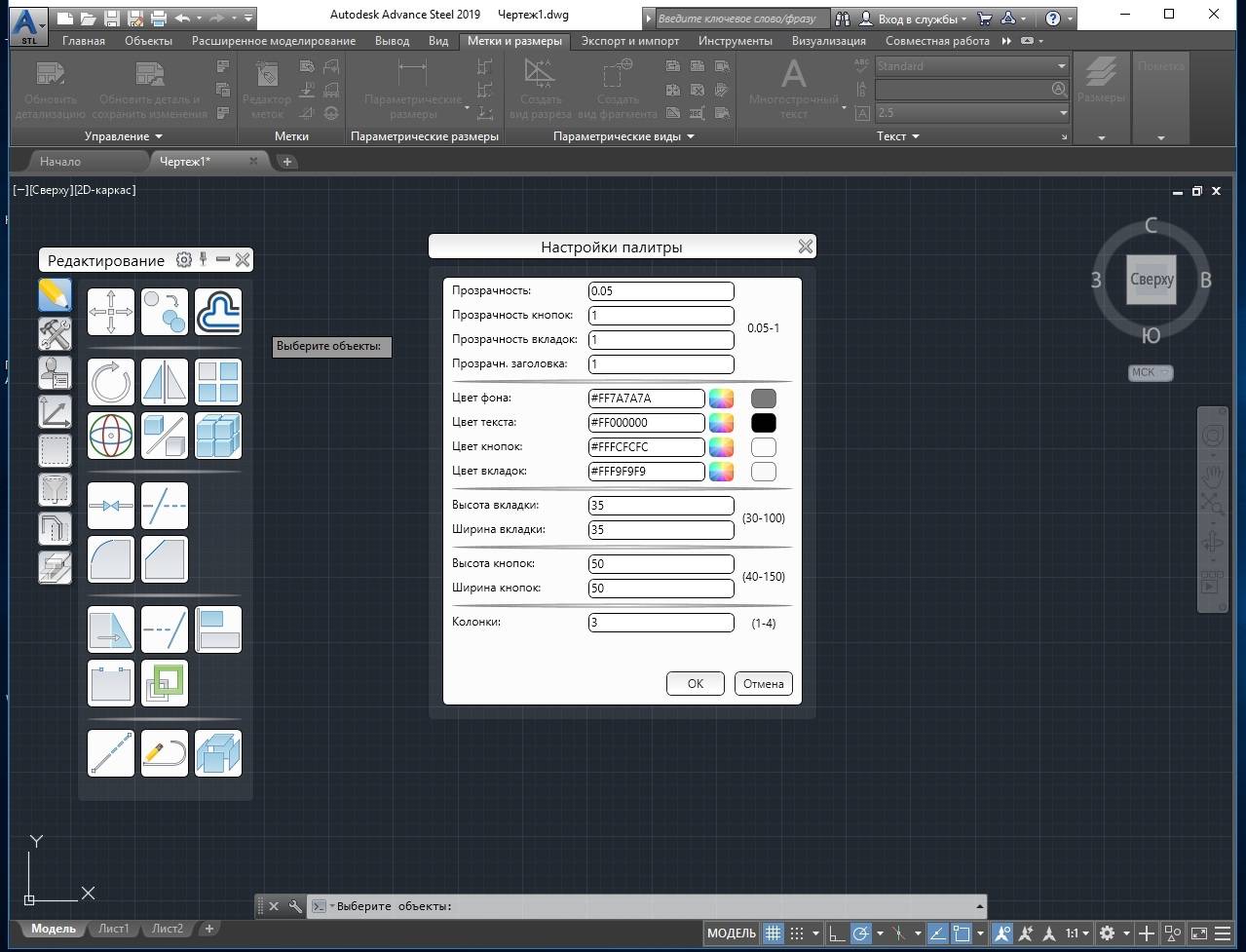This screenshot has height=952, width=1246.
Task: Open new drawing tab with plus
Action: (287, 162)
